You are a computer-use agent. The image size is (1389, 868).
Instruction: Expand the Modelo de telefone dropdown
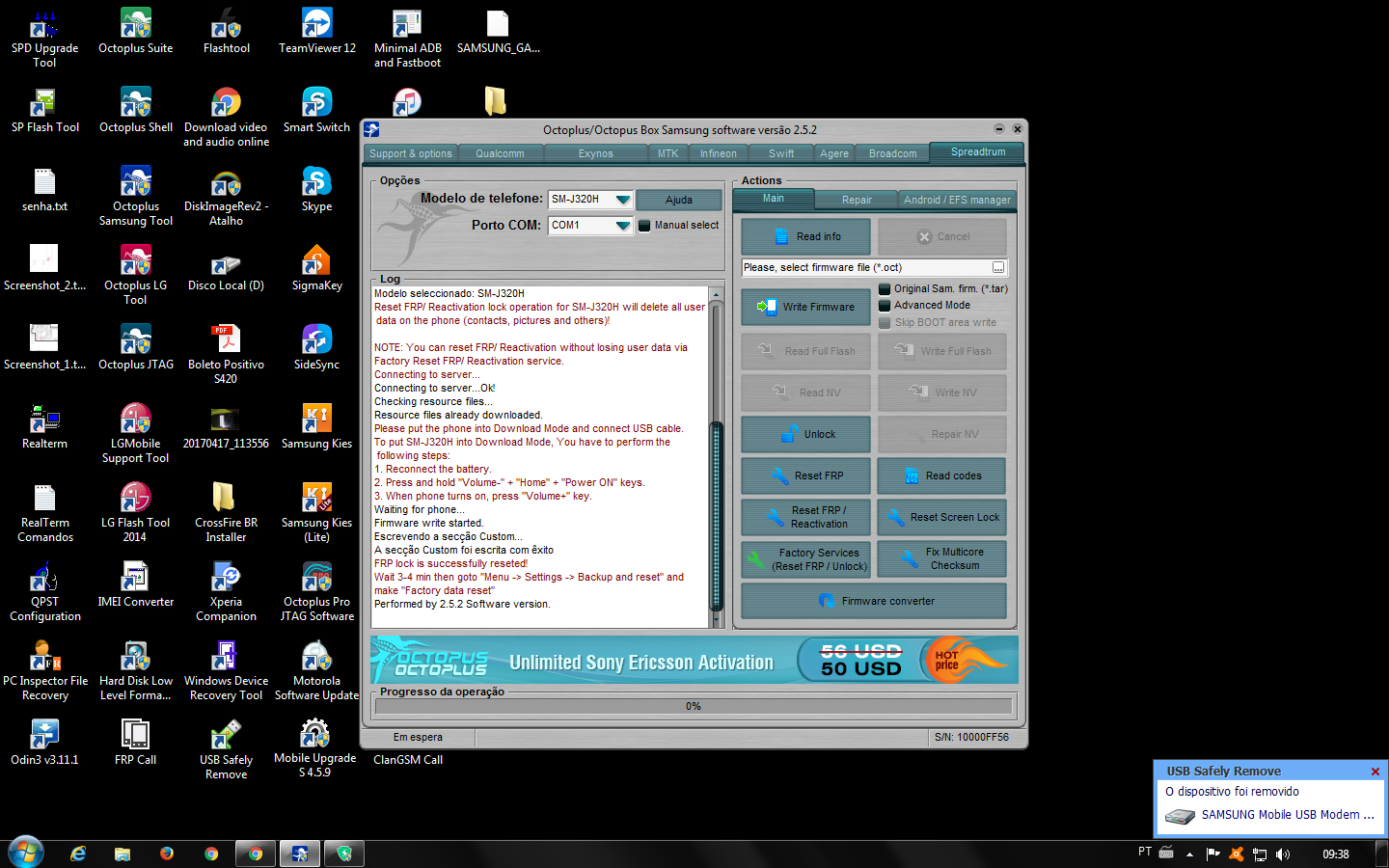click(x=622, y=200)
